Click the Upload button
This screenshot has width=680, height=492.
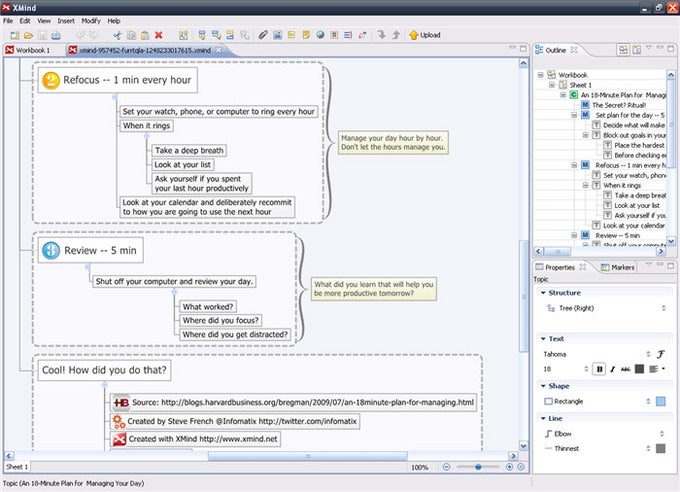point(425,35)
